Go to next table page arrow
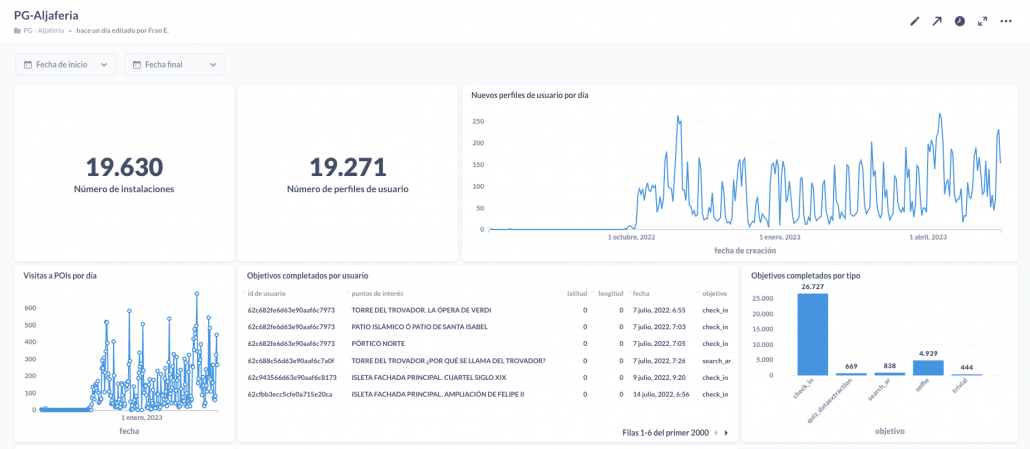 [x=727, y=433]
